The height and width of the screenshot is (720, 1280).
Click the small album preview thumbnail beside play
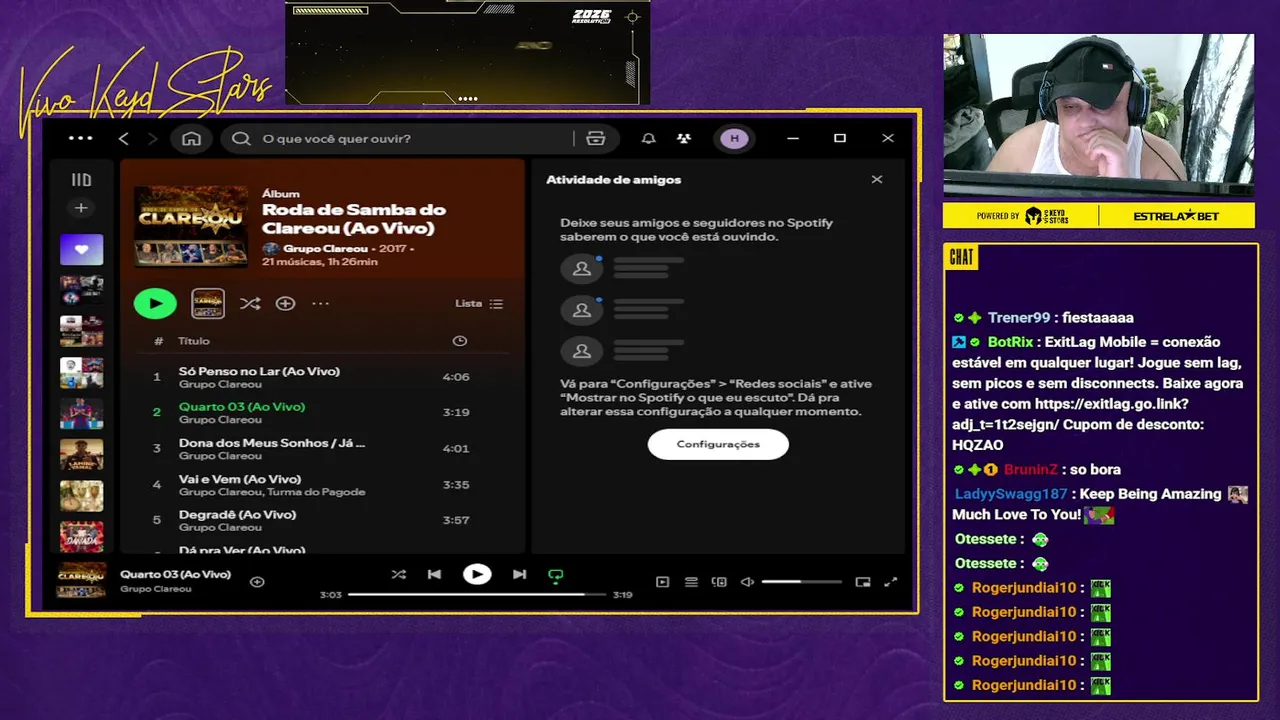pos(208,303)
